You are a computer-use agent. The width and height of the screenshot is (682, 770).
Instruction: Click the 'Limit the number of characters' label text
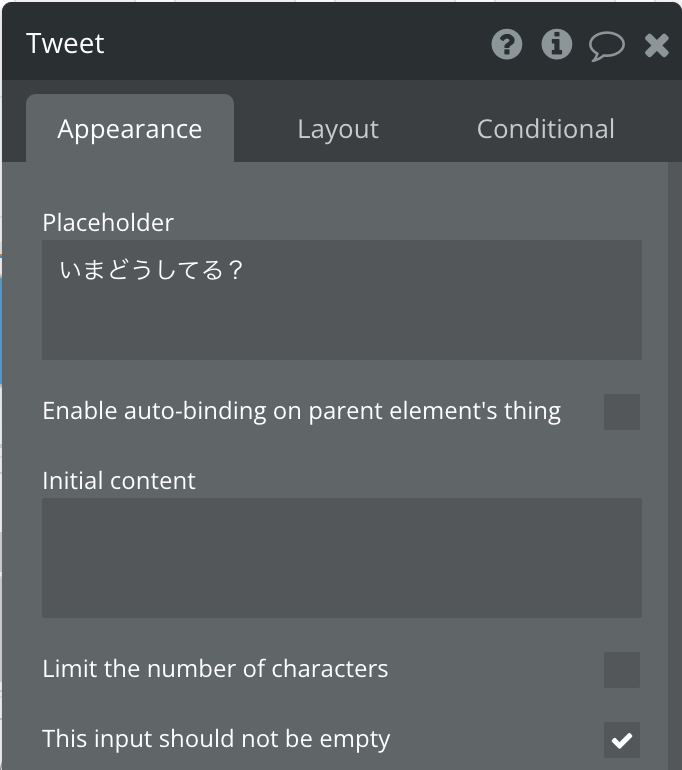(215, 669)
